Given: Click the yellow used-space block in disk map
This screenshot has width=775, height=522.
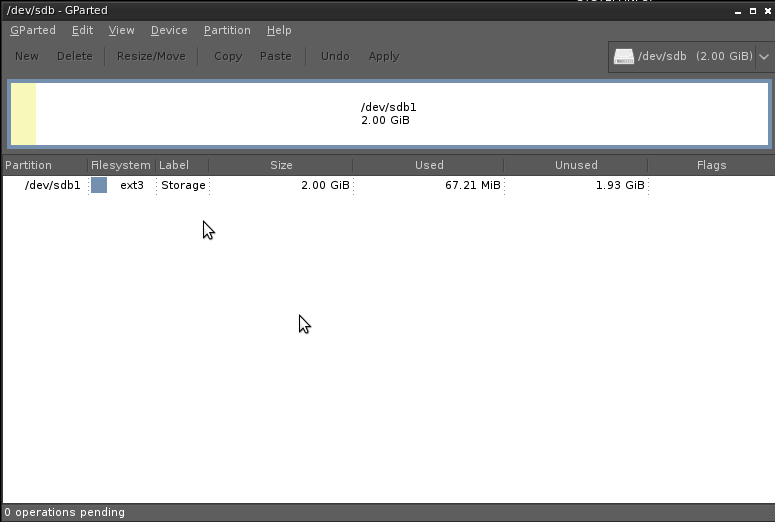Looking at the screenshot, I should pyautogui.click(x=23, y=114).
